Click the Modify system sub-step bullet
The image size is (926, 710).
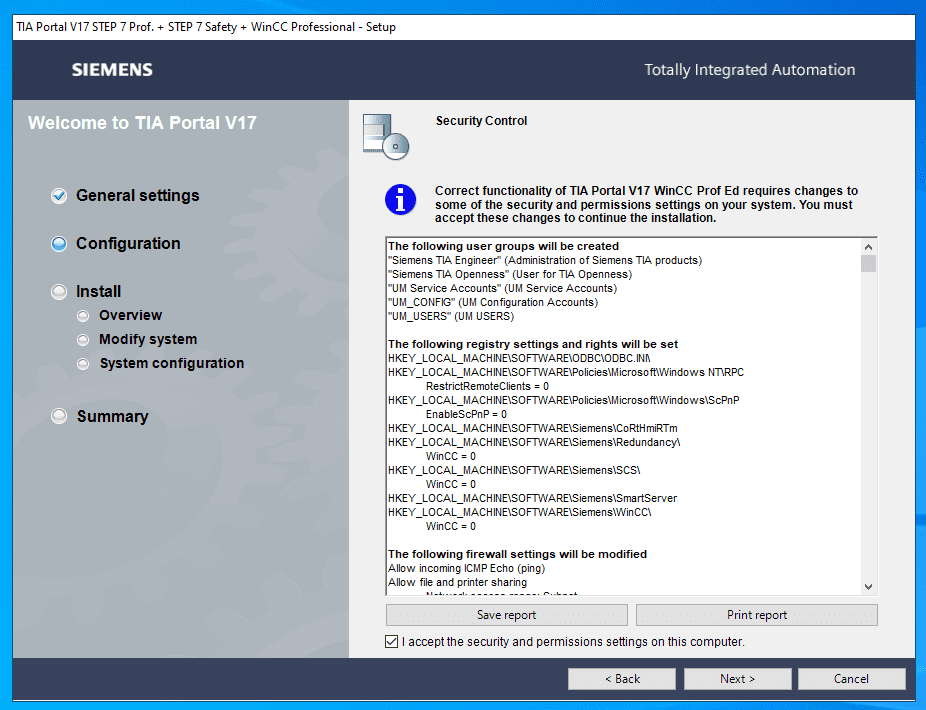(x=83, y=340)
